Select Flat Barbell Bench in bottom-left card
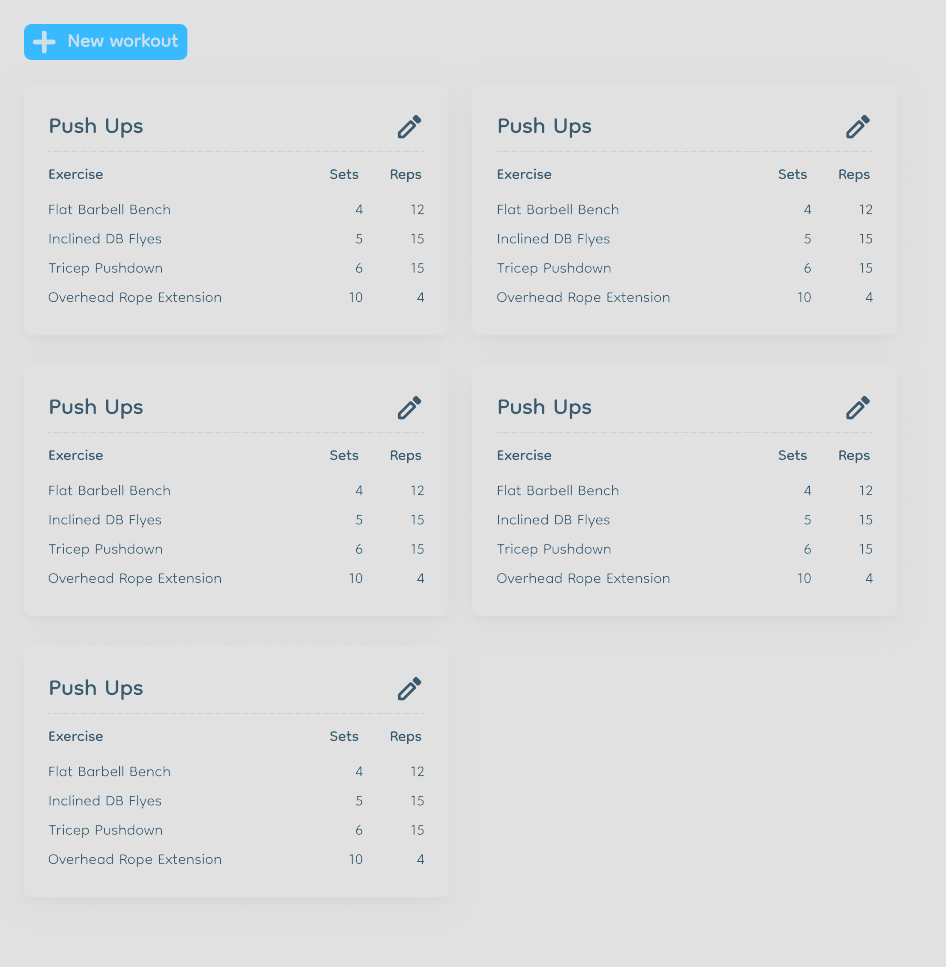Image resolution: width=946 pixels, height=967 pixels. click(109, 772)
